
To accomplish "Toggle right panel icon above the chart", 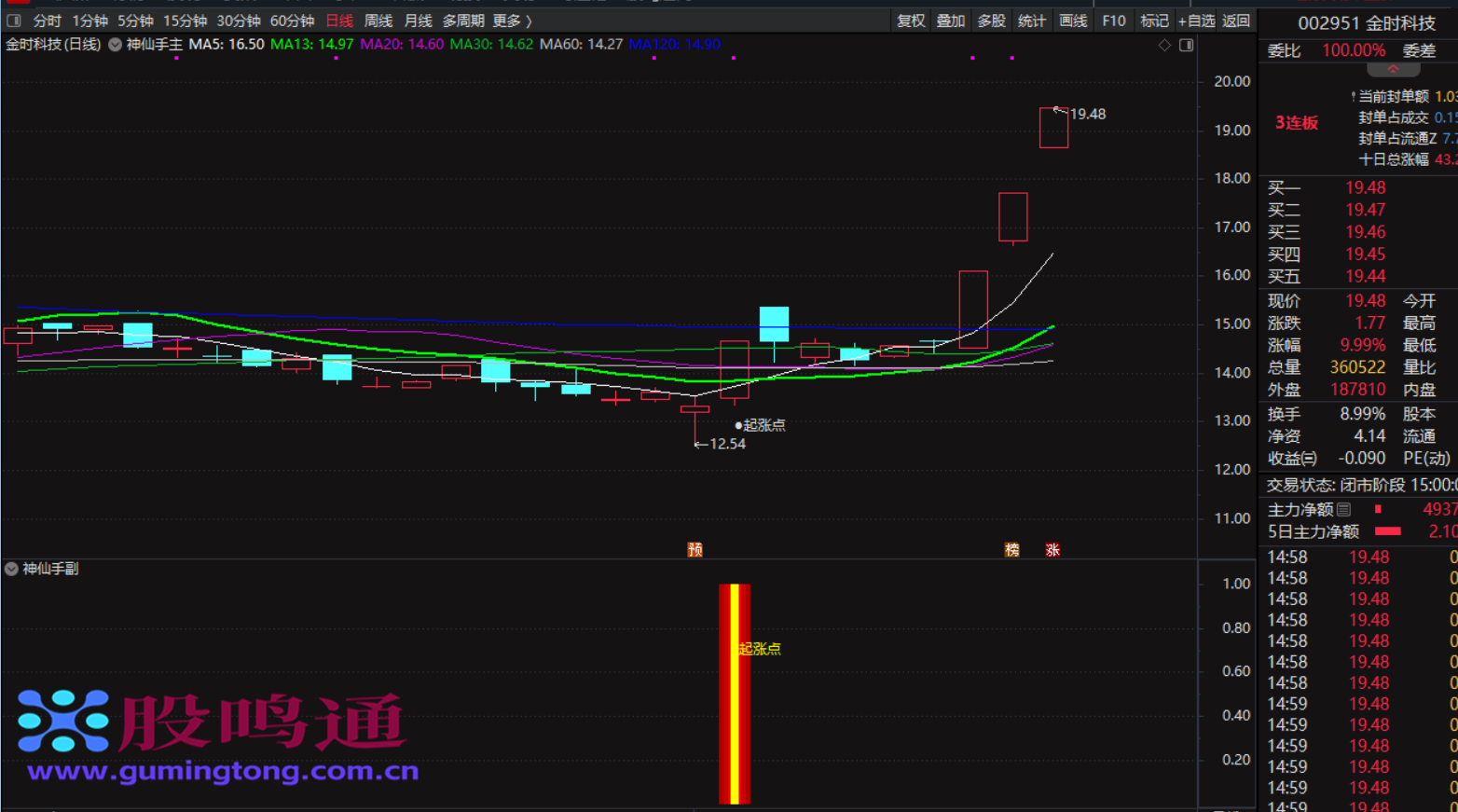I will click(x=1186, y=45).
